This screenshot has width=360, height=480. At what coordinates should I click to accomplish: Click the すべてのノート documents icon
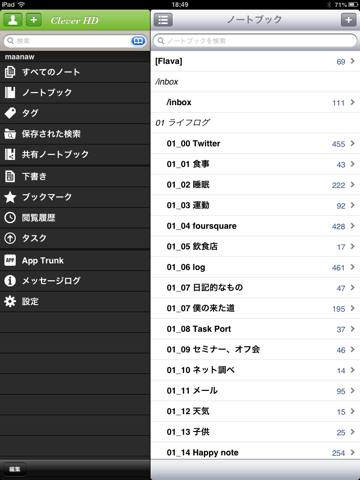[10, 72]
